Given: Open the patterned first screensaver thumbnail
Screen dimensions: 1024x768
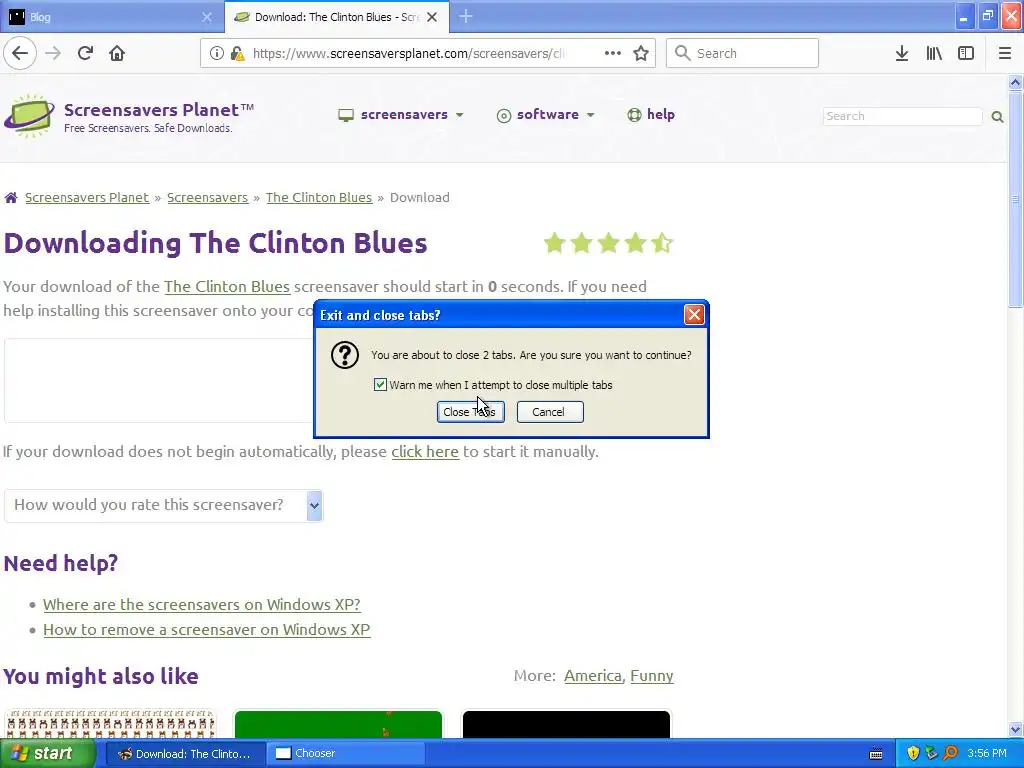Looking at the screenshot, I should pyautogui.click(x=110, y=724).
